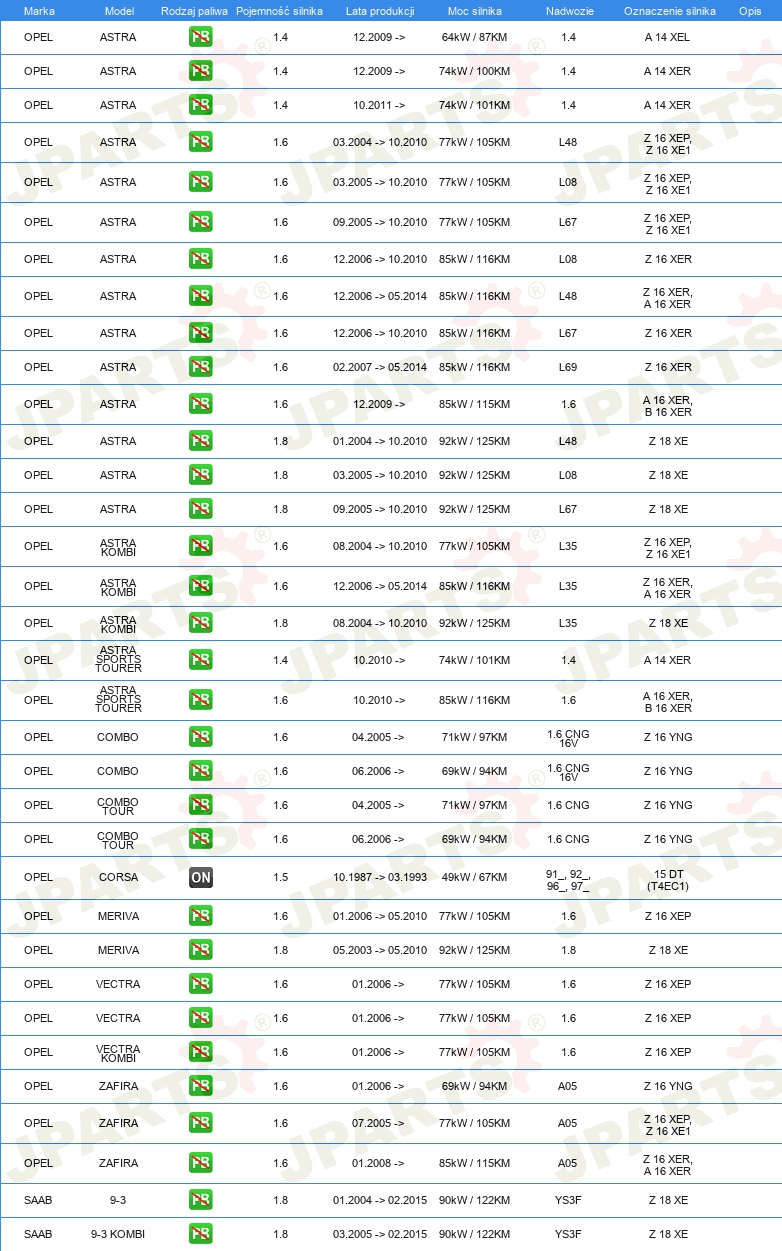Select the 74kW / 100KM power cell
The height and width of the screenshot is (1251, 782).
click(475, 71)
